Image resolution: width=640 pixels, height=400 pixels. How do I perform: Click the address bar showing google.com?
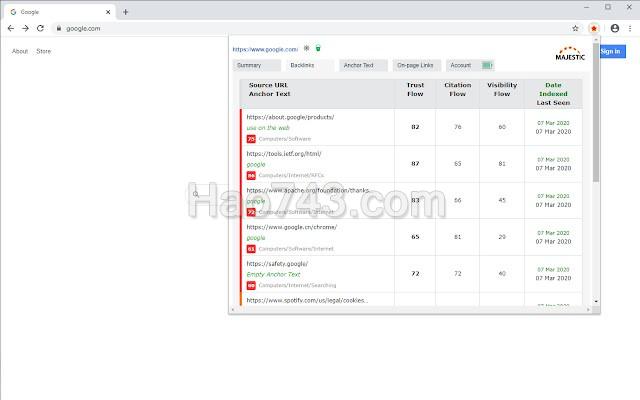point(310,28)
